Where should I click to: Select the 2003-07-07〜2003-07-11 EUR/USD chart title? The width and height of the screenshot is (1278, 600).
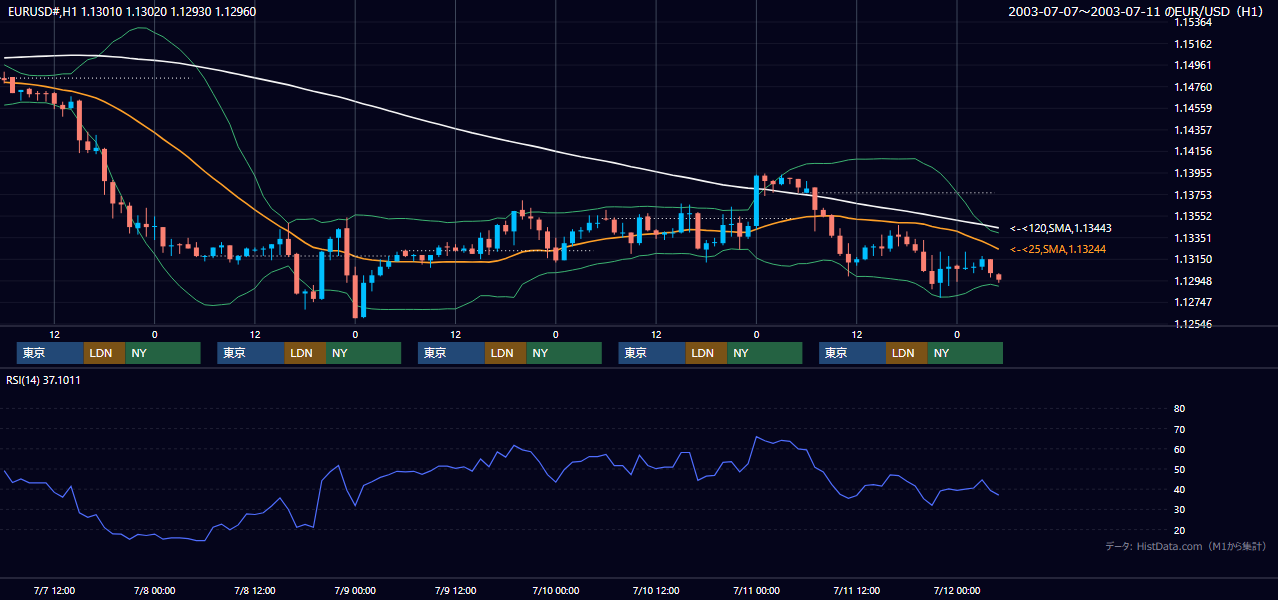tap(1136, 11)
